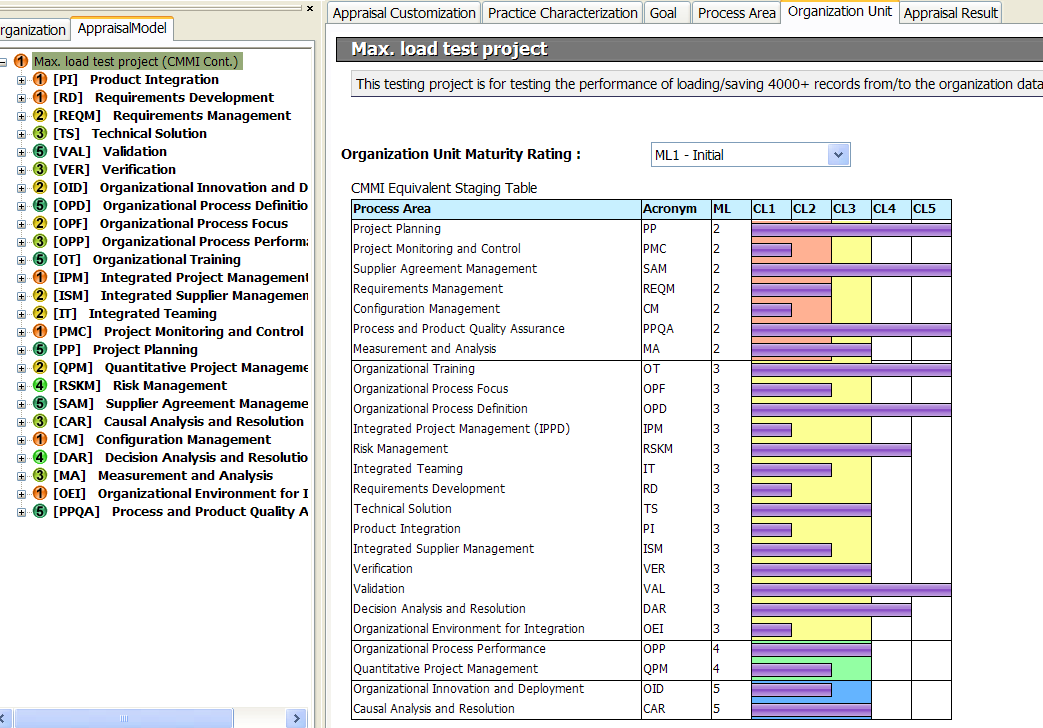Click the level 5 icon beside [PPQA] row
This screenshot has height=728, width=1043.
coord(40,510)
